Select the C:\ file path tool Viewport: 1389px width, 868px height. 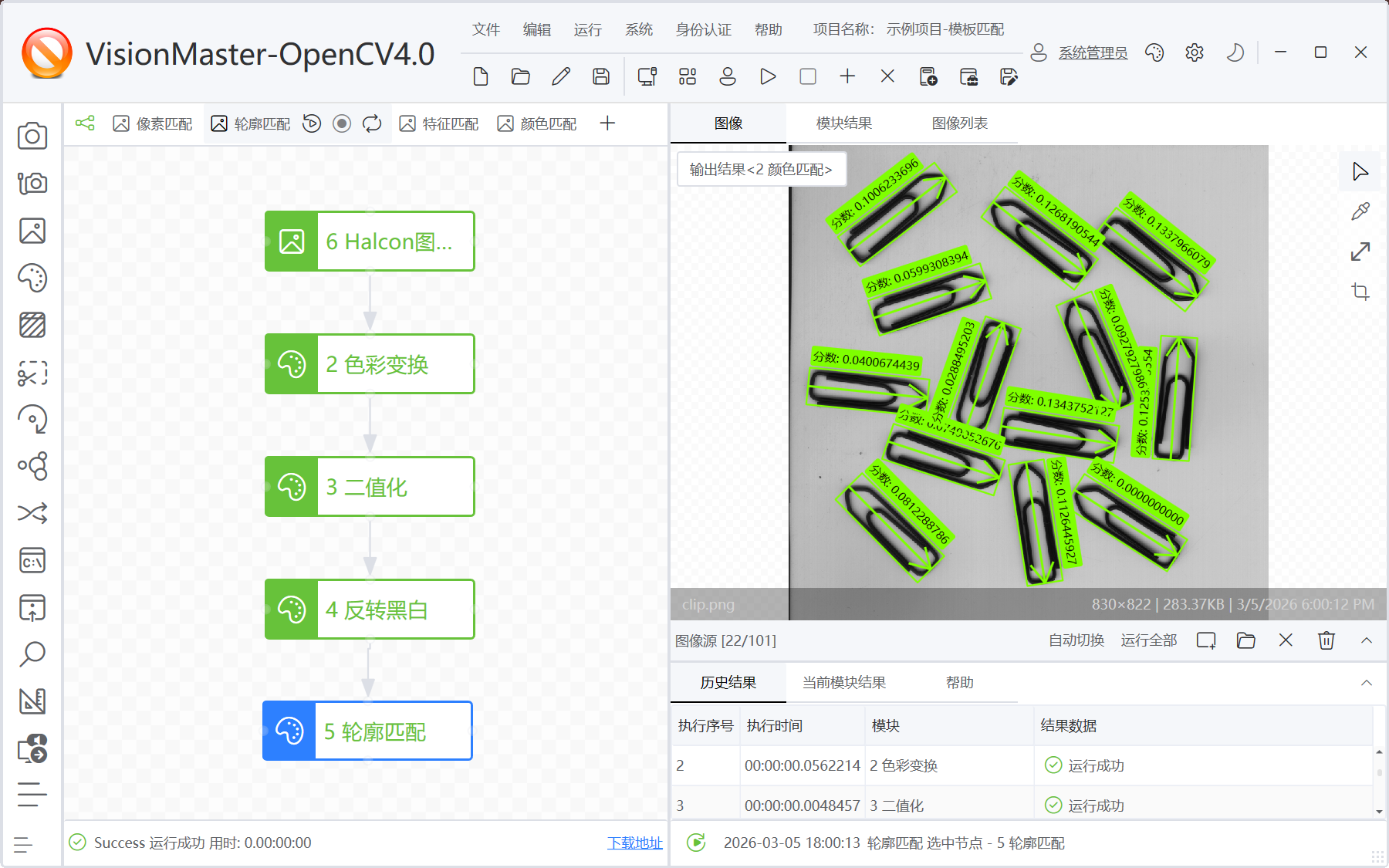[32, 561]
